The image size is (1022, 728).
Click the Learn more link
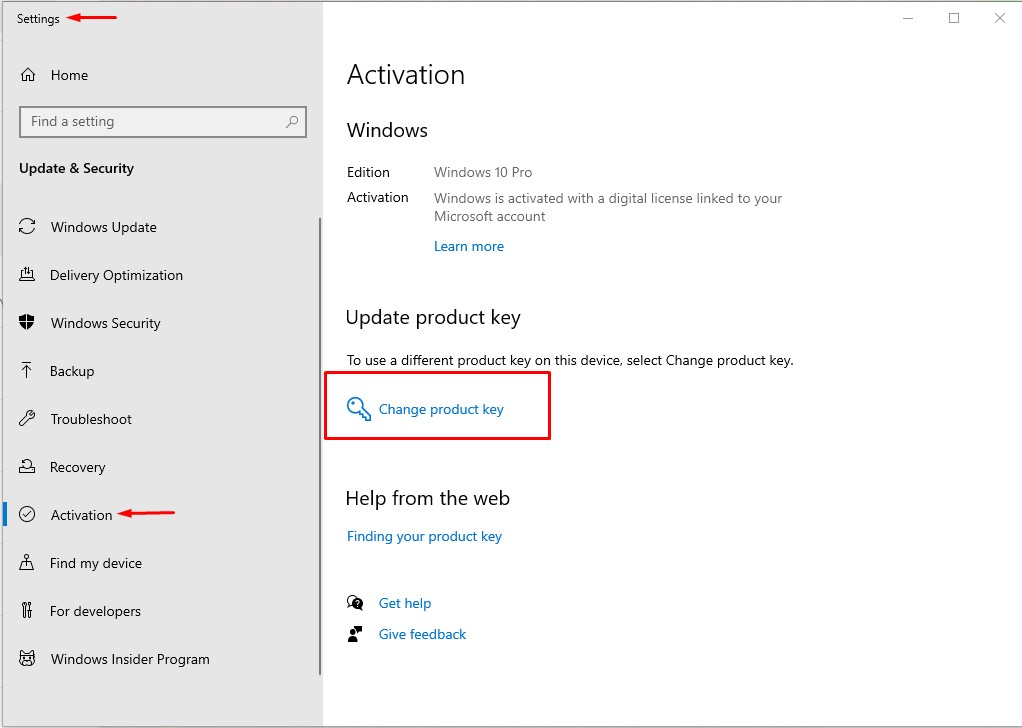click(469, 246)
